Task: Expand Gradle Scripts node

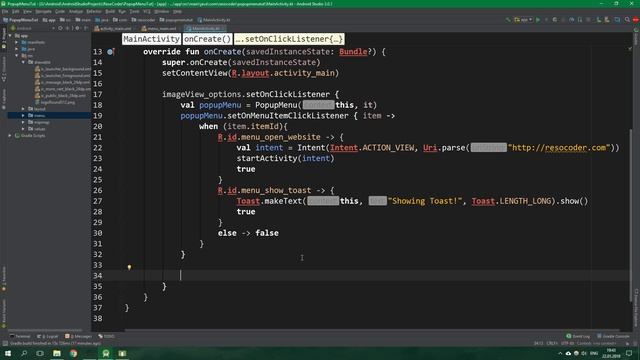Action: pos(10,136)
